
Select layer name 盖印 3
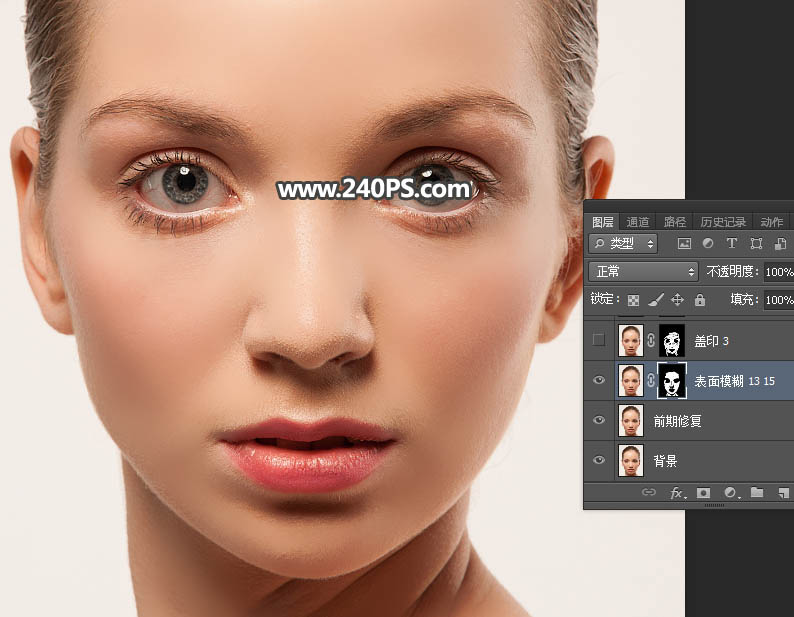click(x=711, y=341)
